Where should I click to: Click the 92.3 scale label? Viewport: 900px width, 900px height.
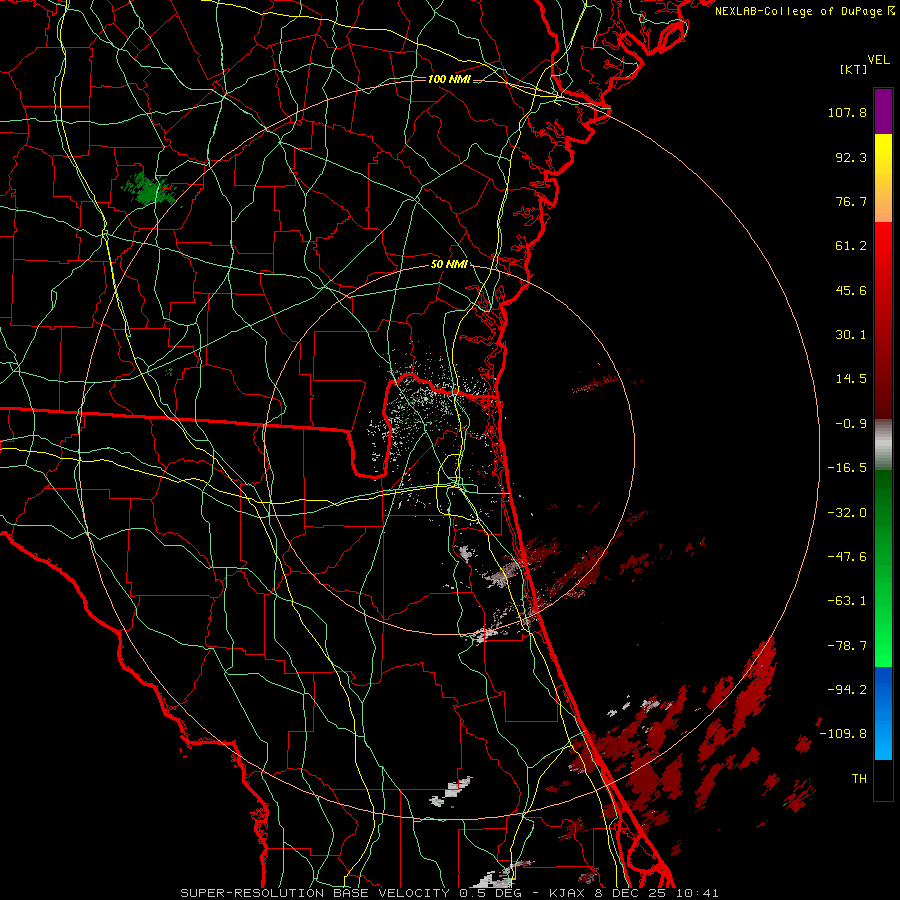tap(851, 157)
